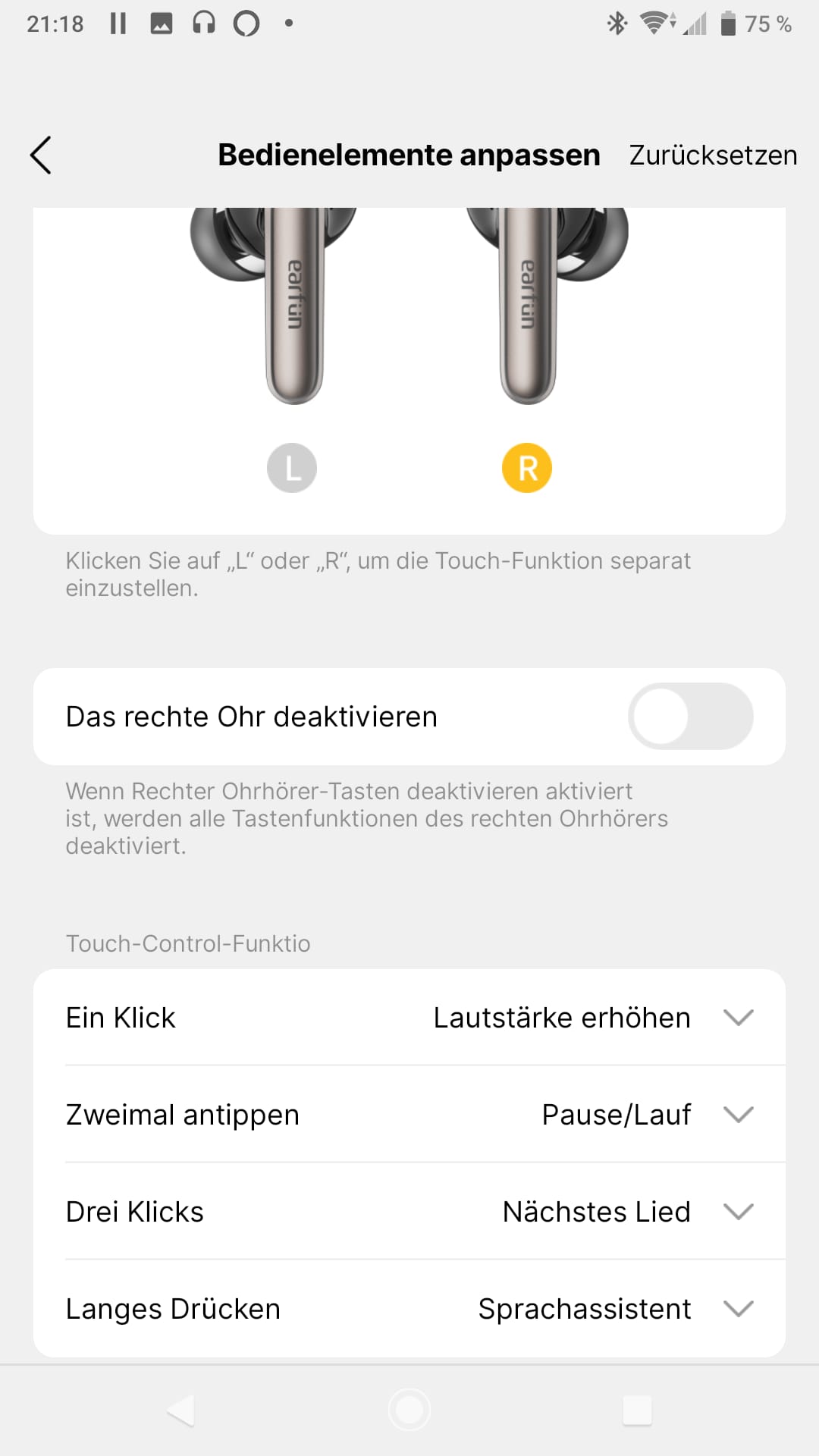Tap the headphones icon in status bar

(x=203, y=24)
